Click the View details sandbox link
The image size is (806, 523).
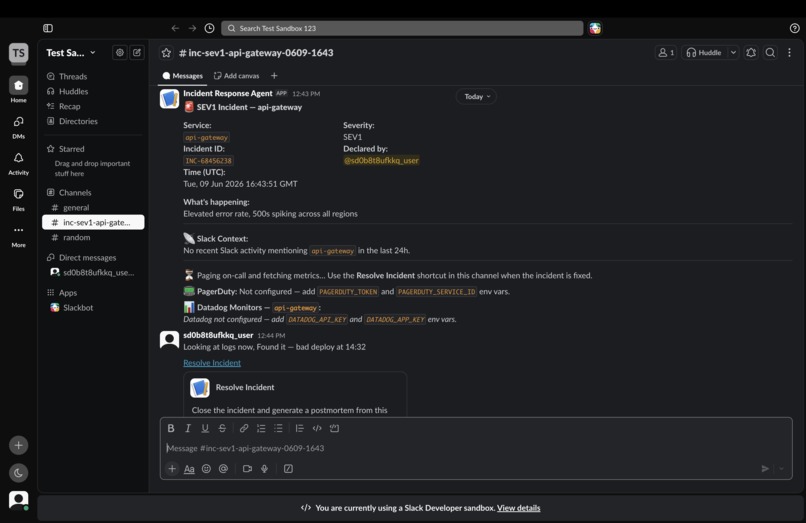(518, 508)
